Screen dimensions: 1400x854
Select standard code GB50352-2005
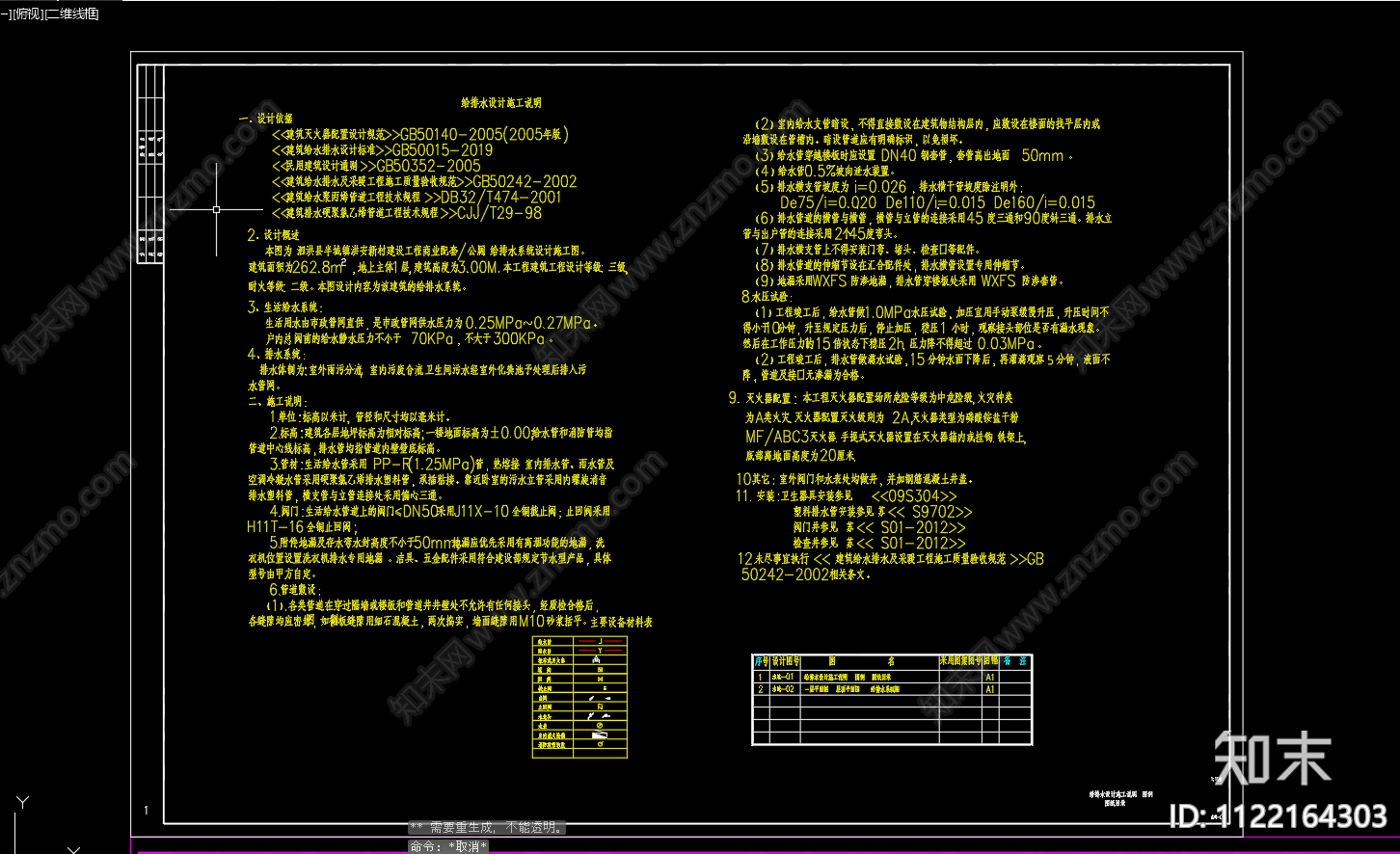click(x=428, y=166)
